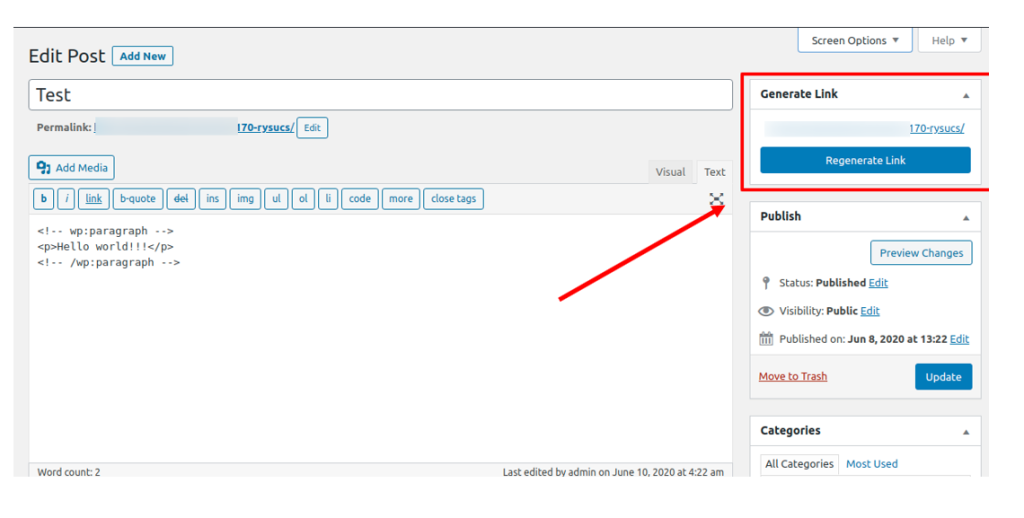Click inside the HTML text editor area
This screenshot has width=1024, height=518.
[381, 338]
